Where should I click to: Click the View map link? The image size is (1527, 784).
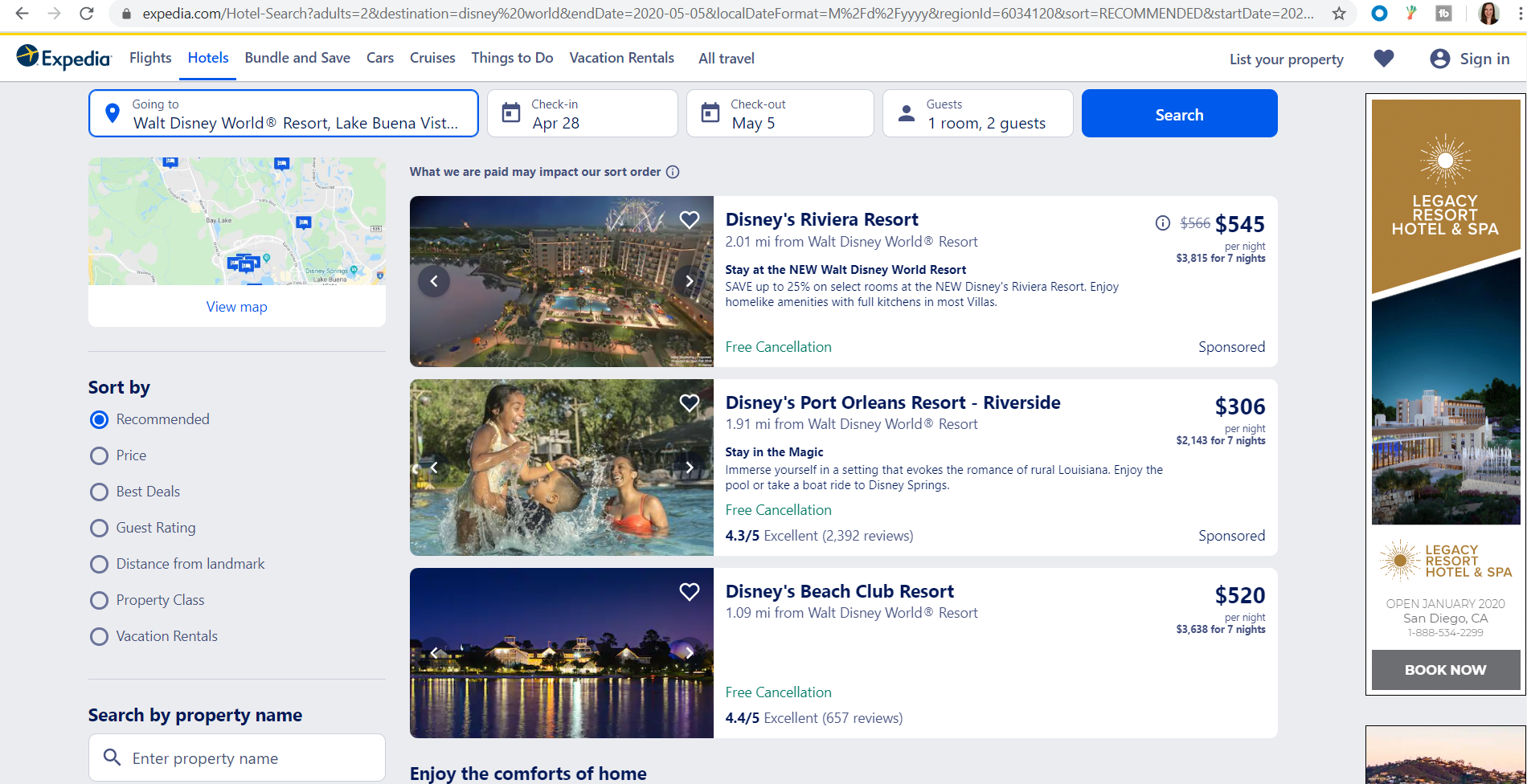click(x=237, y=307)
